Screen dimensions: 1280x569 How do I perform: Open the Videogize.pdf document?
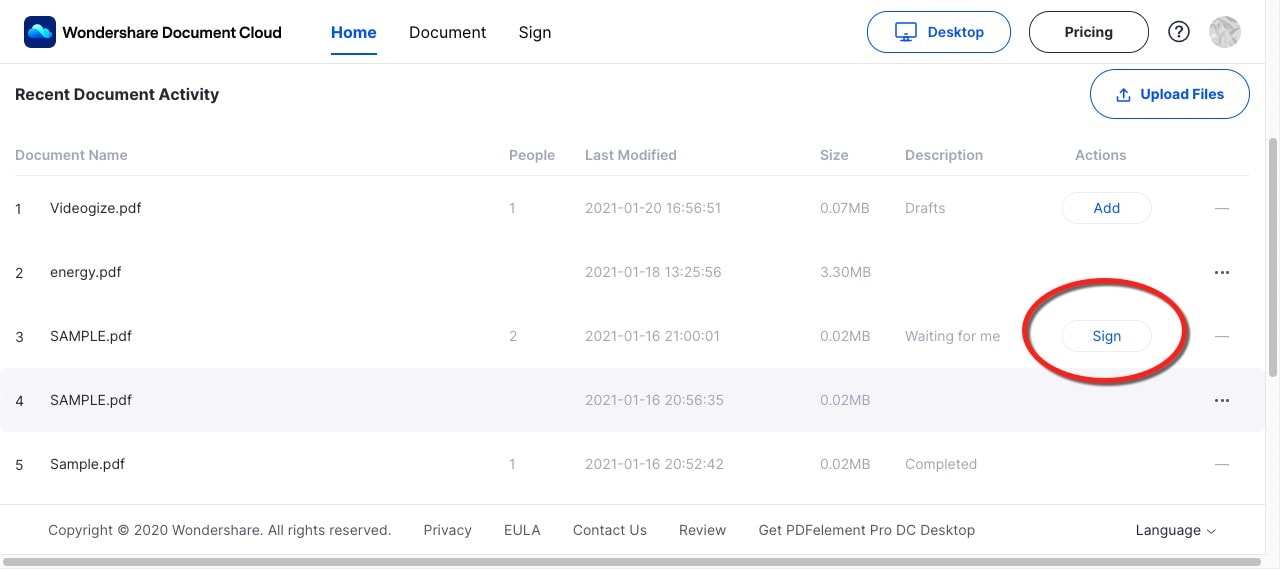(95, 208)
